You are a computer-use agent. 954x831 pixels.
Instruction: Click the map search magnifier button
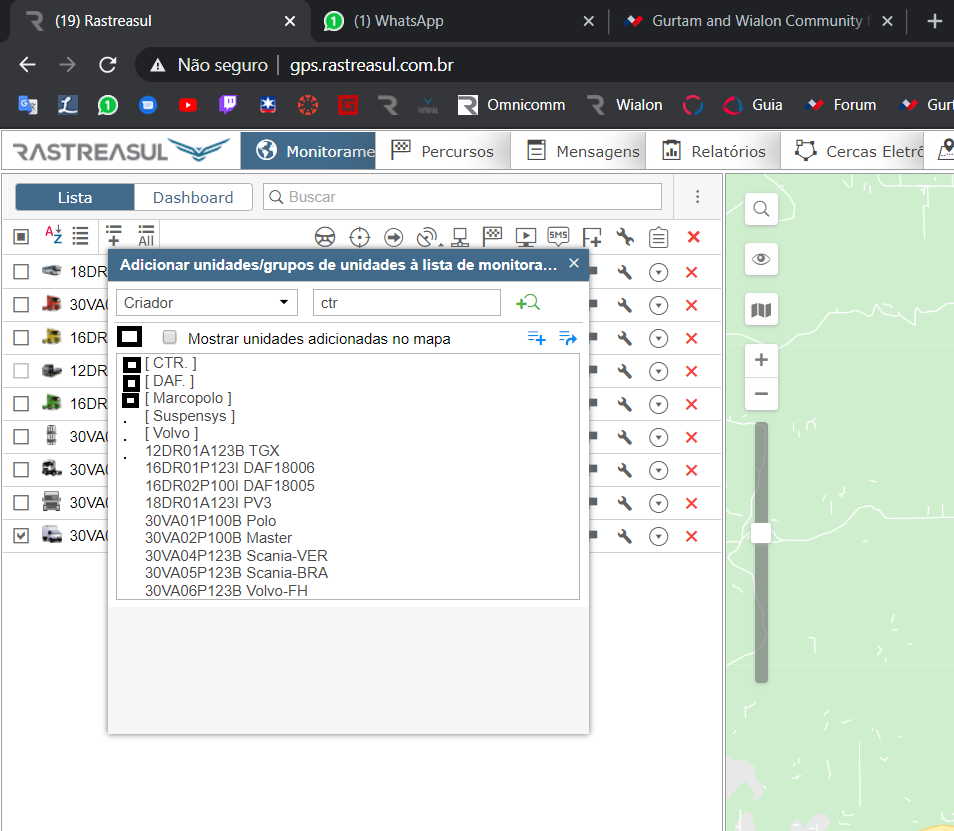click(761, 209)
